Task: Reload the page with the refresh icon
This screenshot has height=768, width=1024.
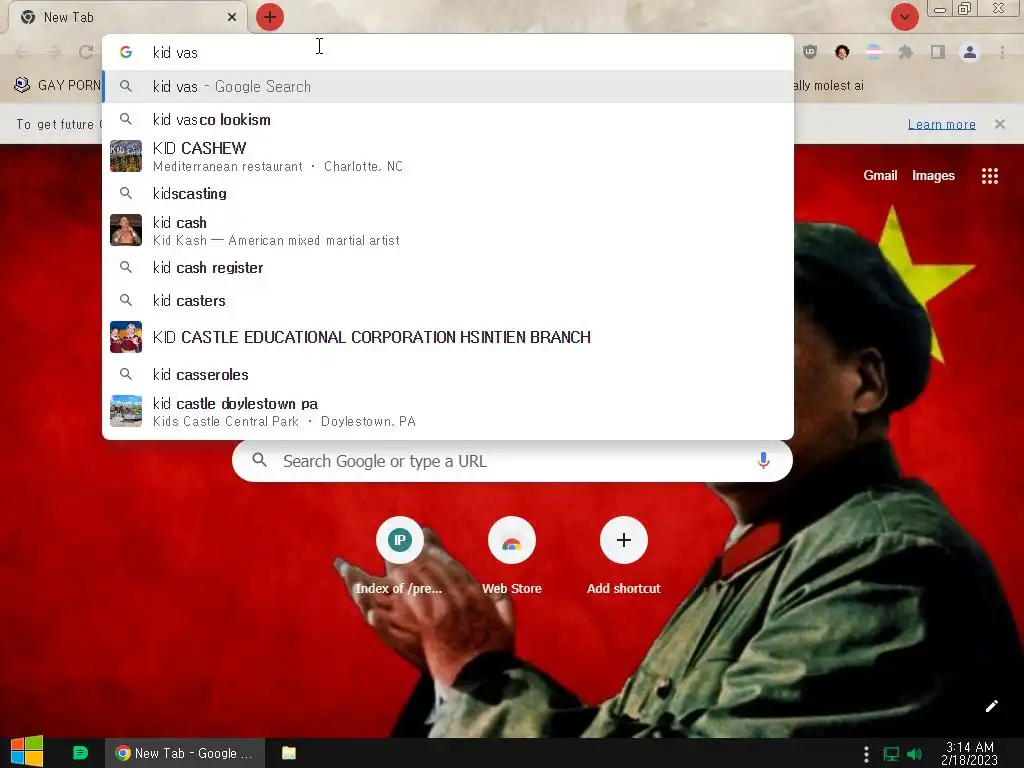Action: 86,52
